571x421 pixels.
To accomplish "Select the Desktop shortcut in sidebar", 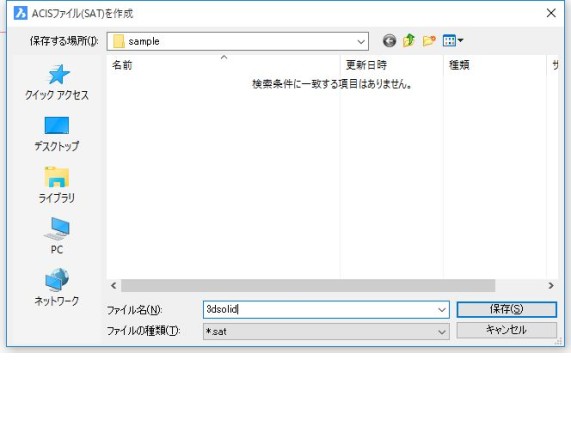I will click(57, 134).
